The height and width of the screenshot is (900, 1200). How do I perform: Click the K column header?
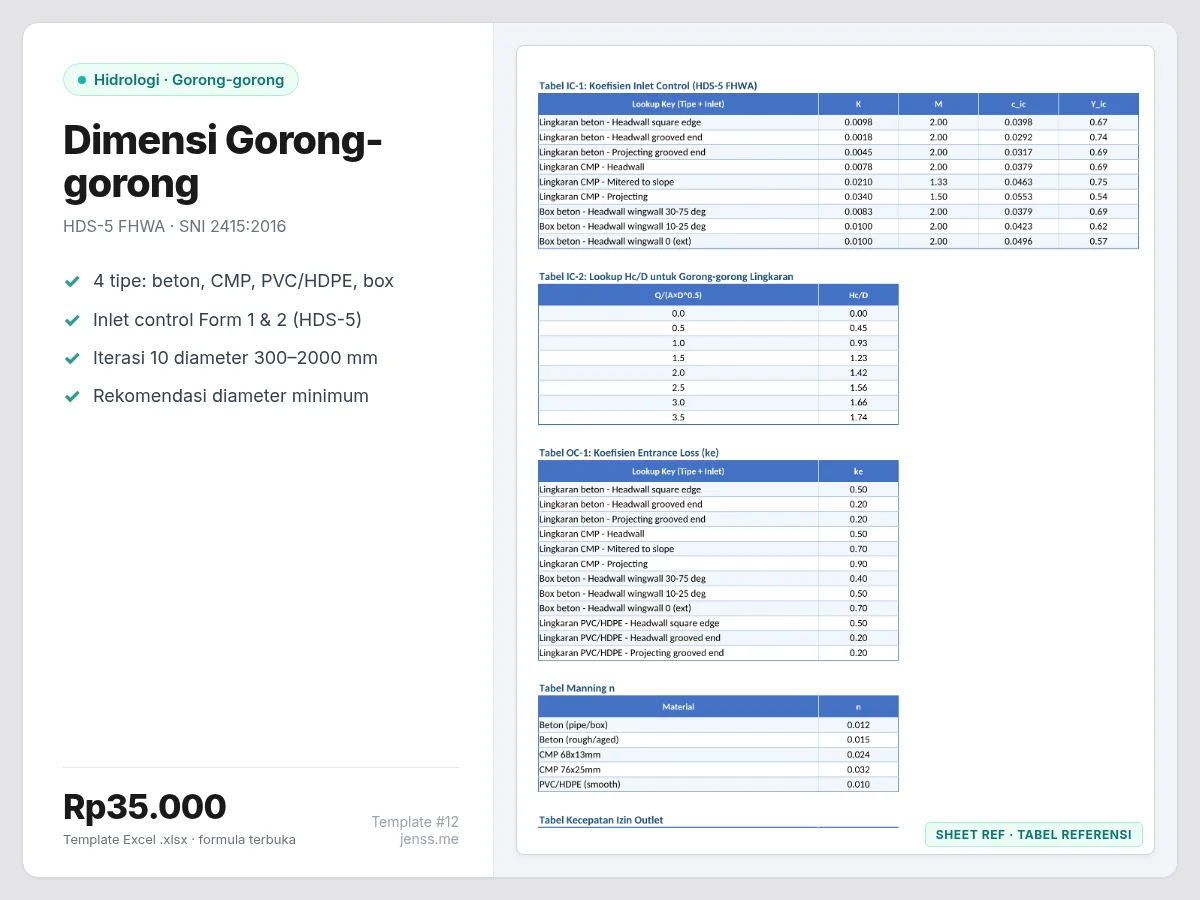coord(858,104)
